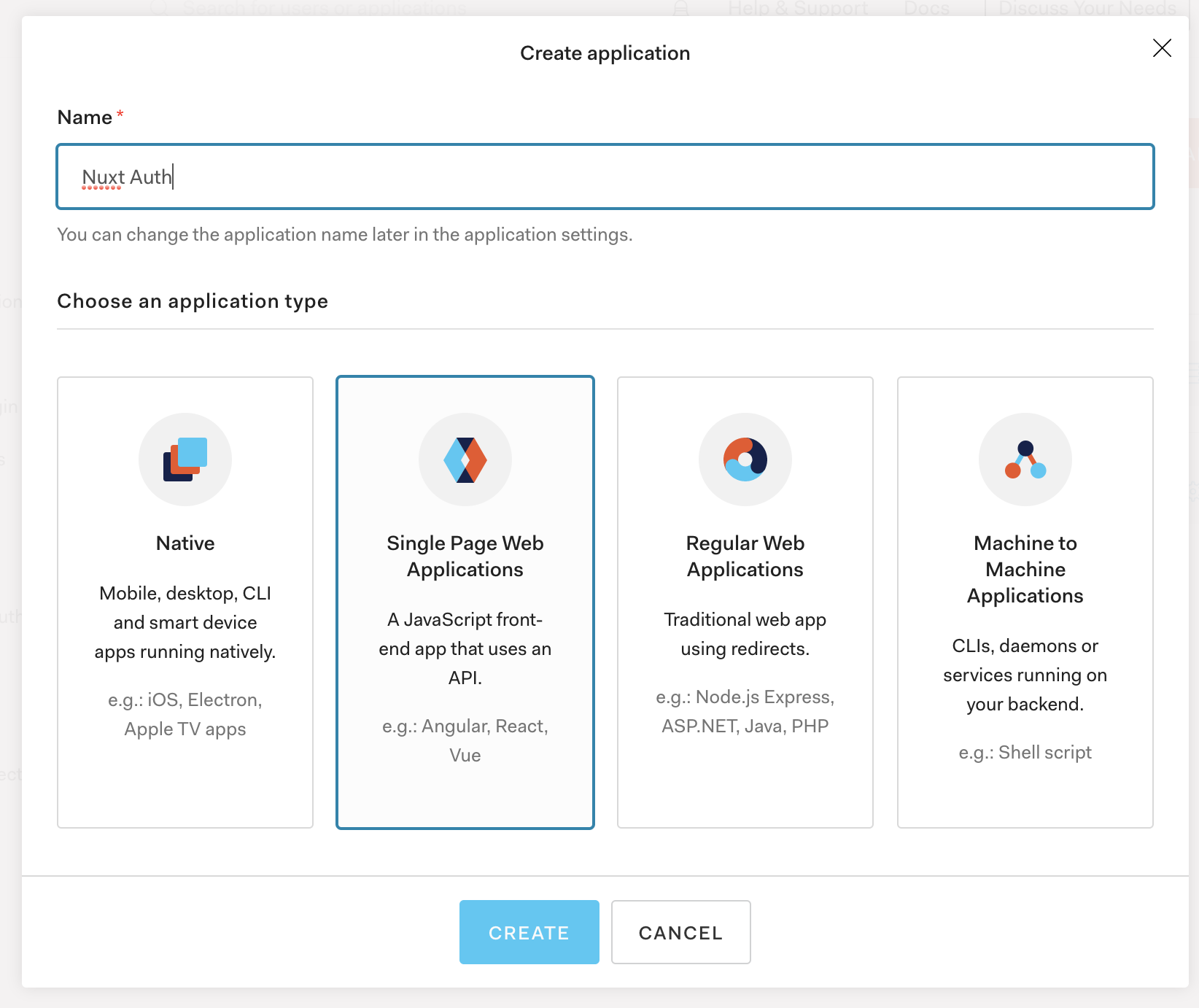The image size is (1199, 1008).
Task: Choose the Regular Web Applications type card
Action: tap(745, 602)
